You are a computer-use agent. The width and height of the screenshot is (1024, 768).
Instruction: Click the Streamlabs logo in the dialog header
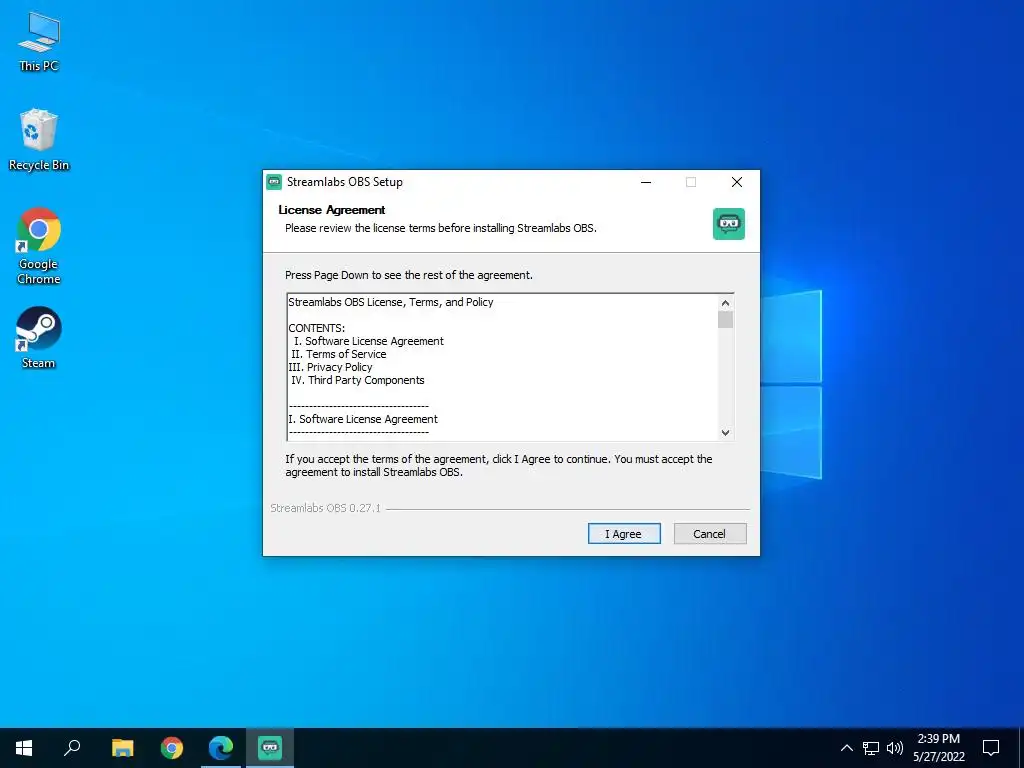pos(729,224)
